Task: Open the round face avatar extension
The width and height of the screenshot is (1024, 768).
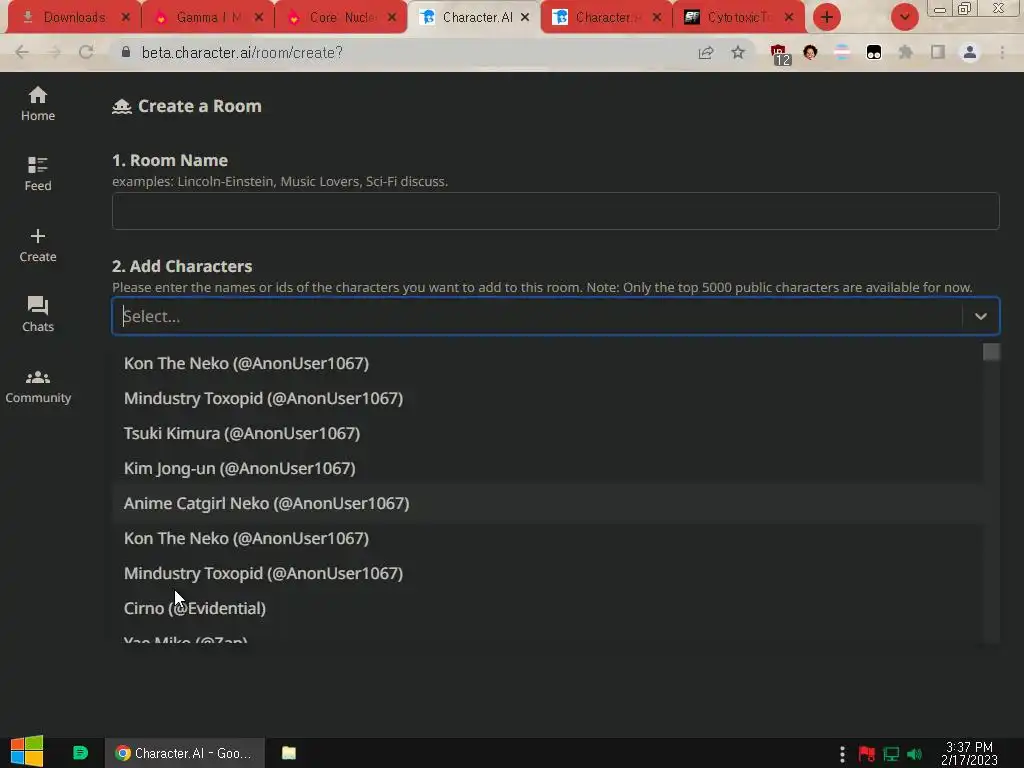Action: [x=810, y=52]
